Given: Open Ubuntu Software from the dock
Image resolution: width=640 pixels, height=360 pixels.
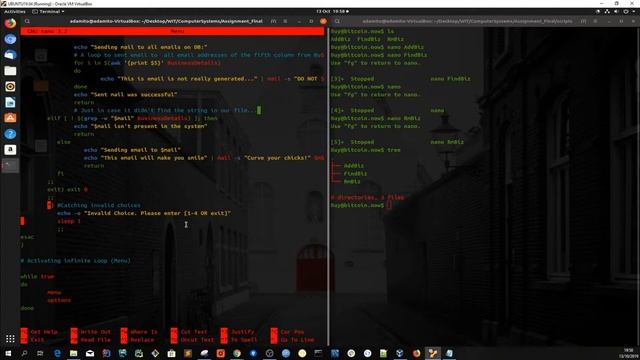Looking at the screenshot, I should click(10, 118).
